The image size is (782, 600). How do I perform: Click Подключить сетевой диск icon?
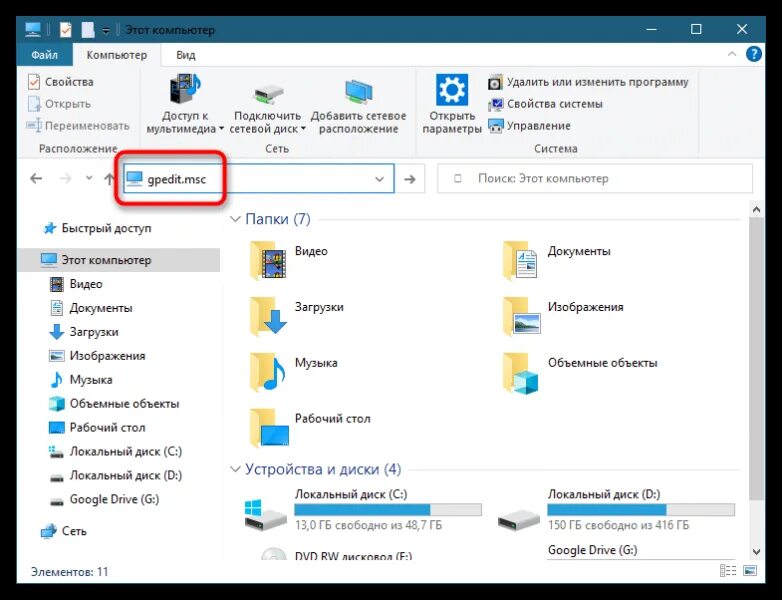point(268,93)
